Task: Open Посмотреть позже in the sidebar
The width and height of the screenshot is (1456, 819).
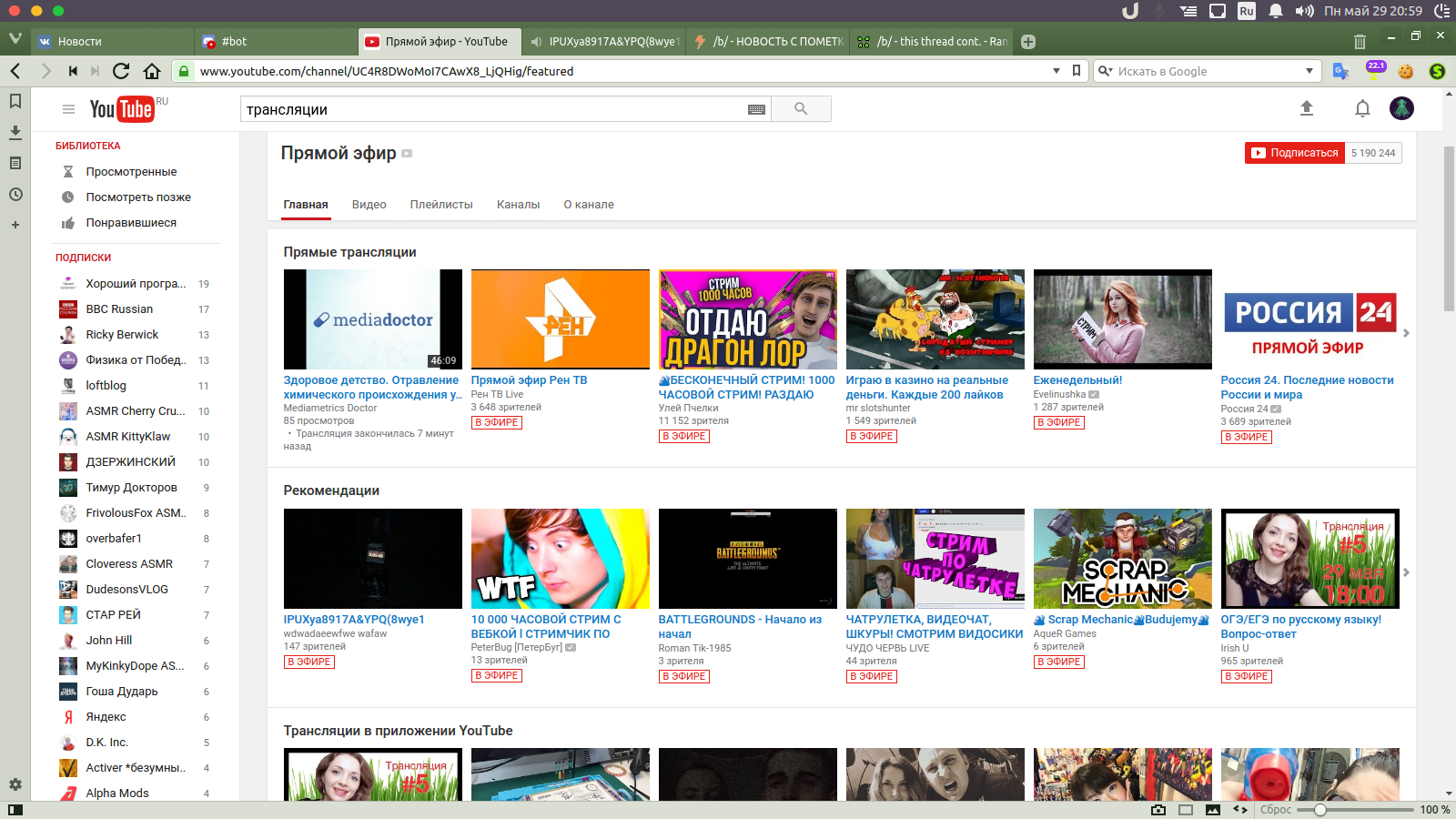Action: 138,197
